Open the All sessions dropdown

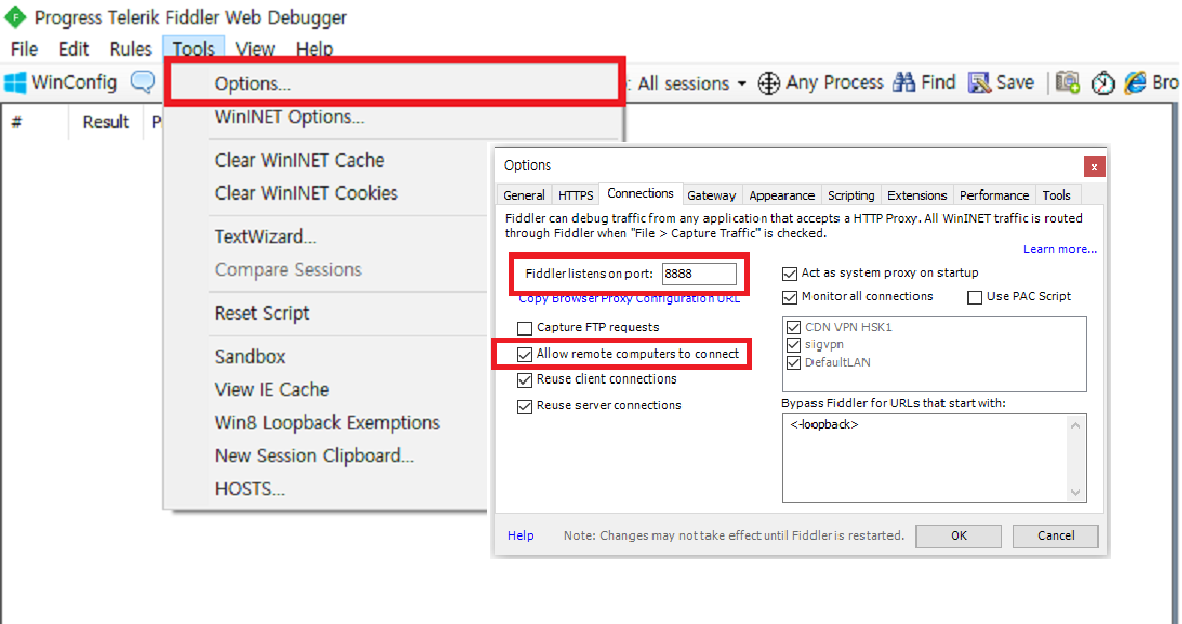[691, 83]
